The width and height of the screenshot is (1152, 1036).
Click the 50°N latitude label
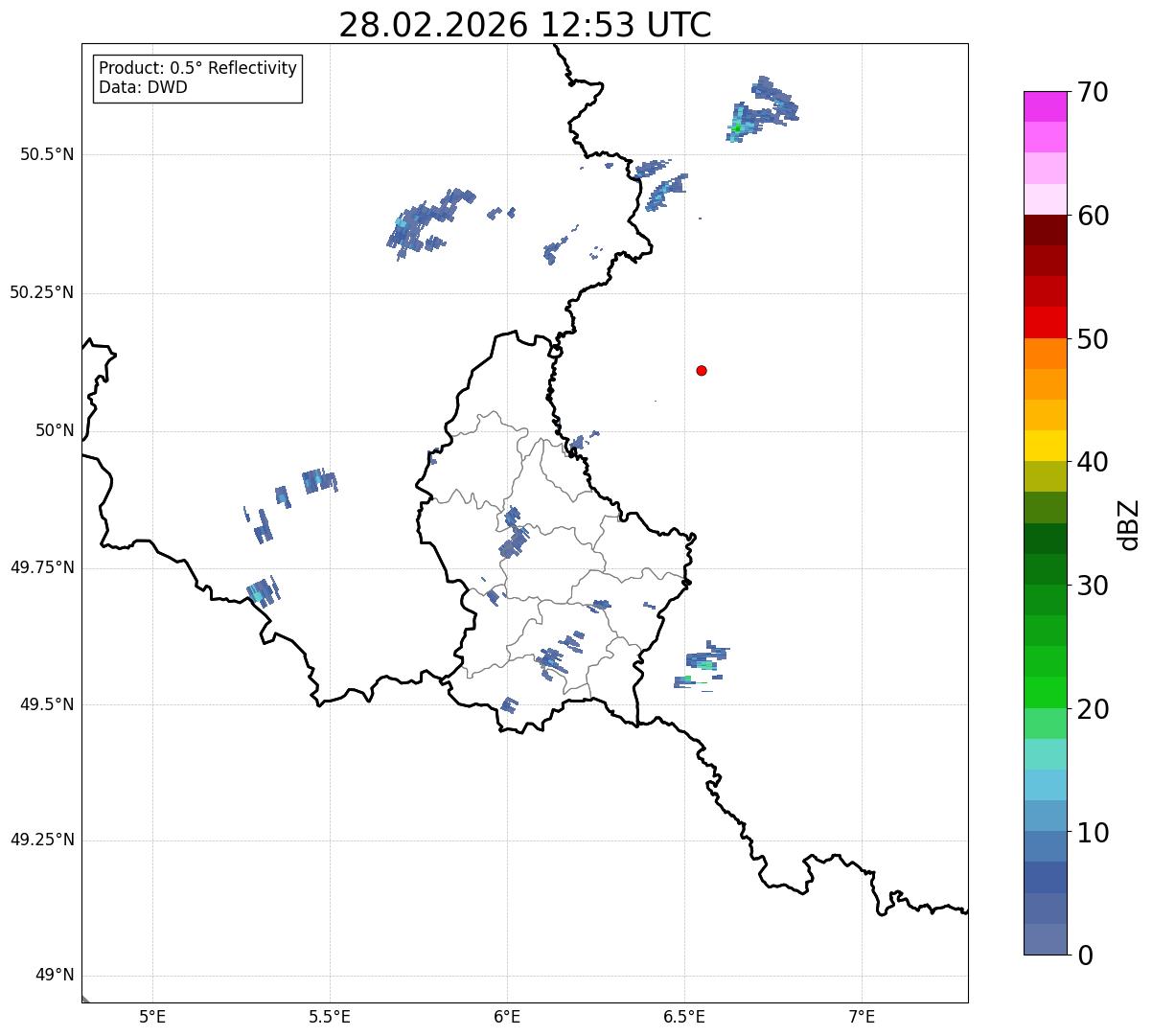55,430
